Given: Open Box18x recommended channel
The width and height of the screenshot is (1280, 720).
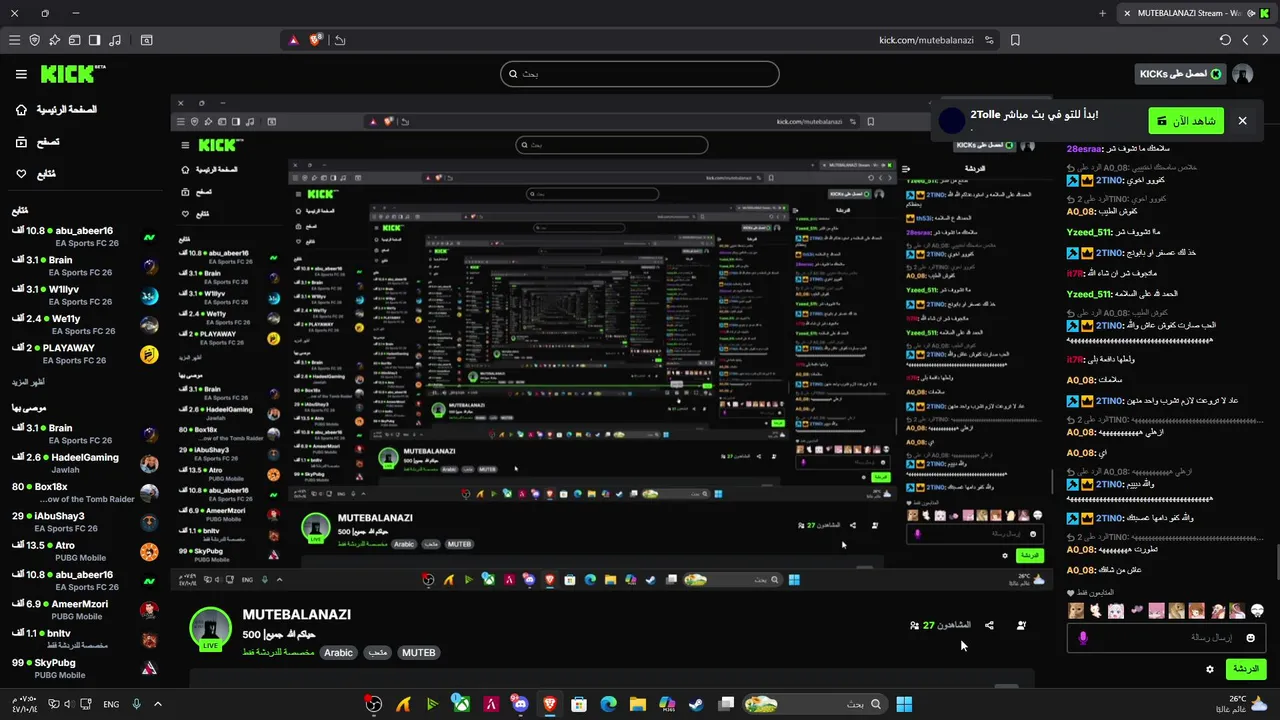Looking at the screenshot, I should [85, 493].
